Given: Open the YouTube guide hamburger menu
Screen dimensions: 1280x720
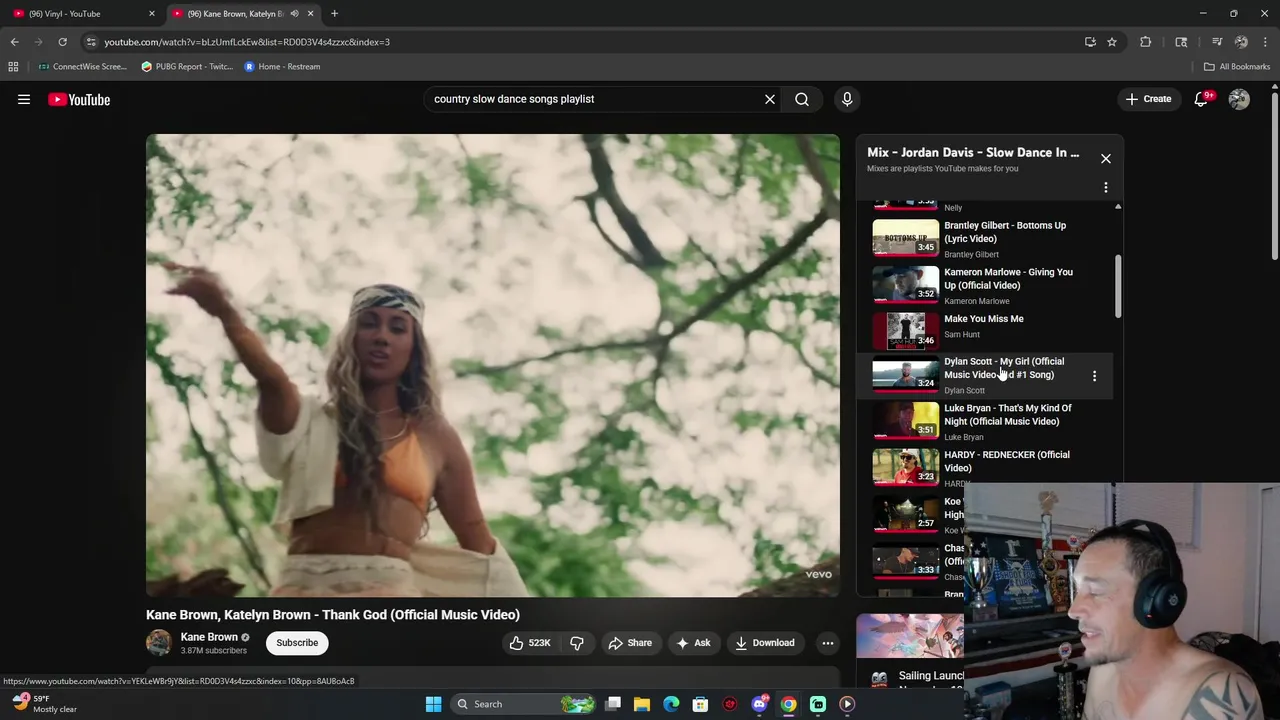Looking at the screenshot, I should click(24, 99).
